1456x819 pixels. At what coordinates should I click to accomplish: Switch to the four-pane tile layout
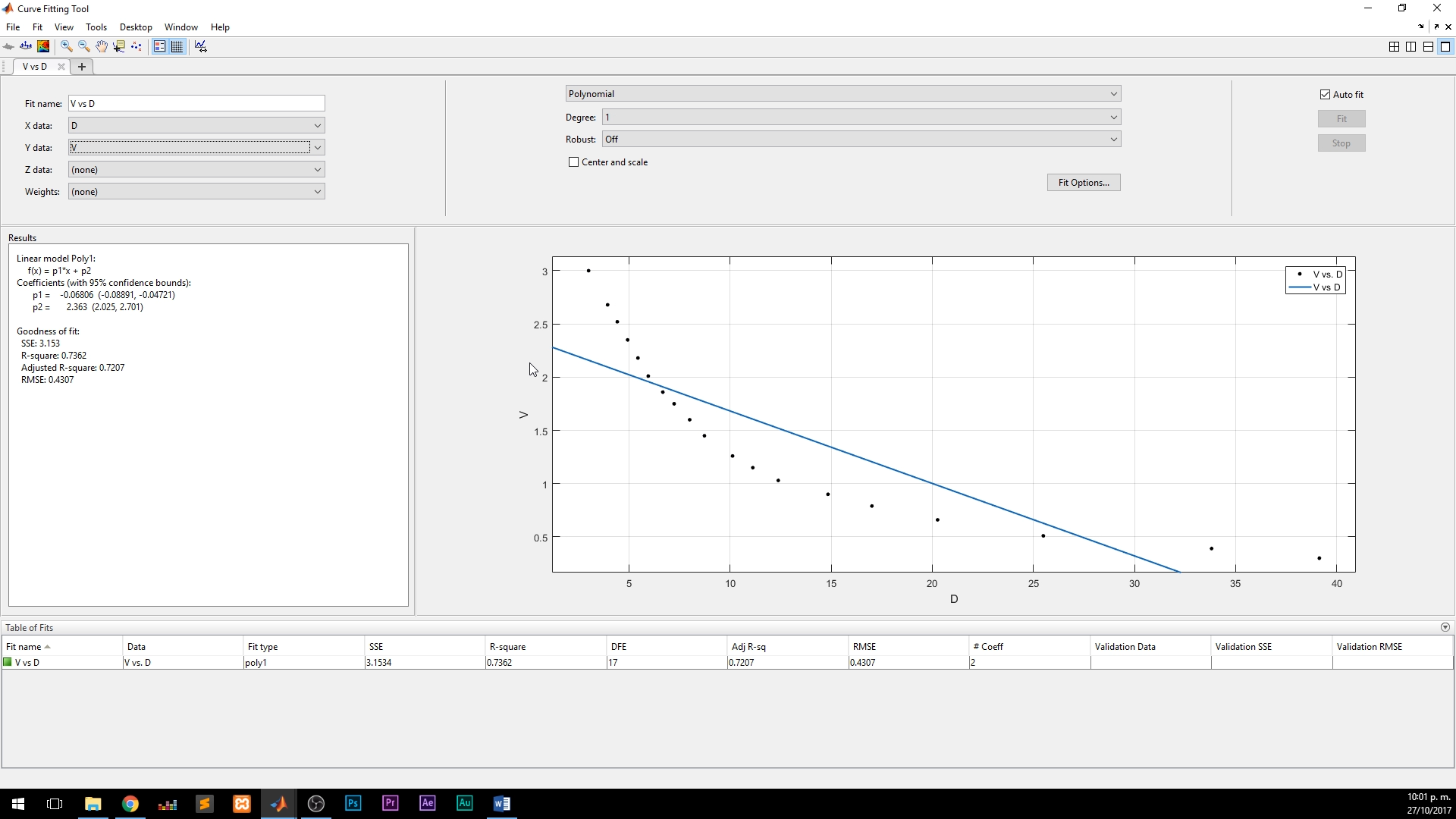pyautogui.click(x=1394, y=46)
